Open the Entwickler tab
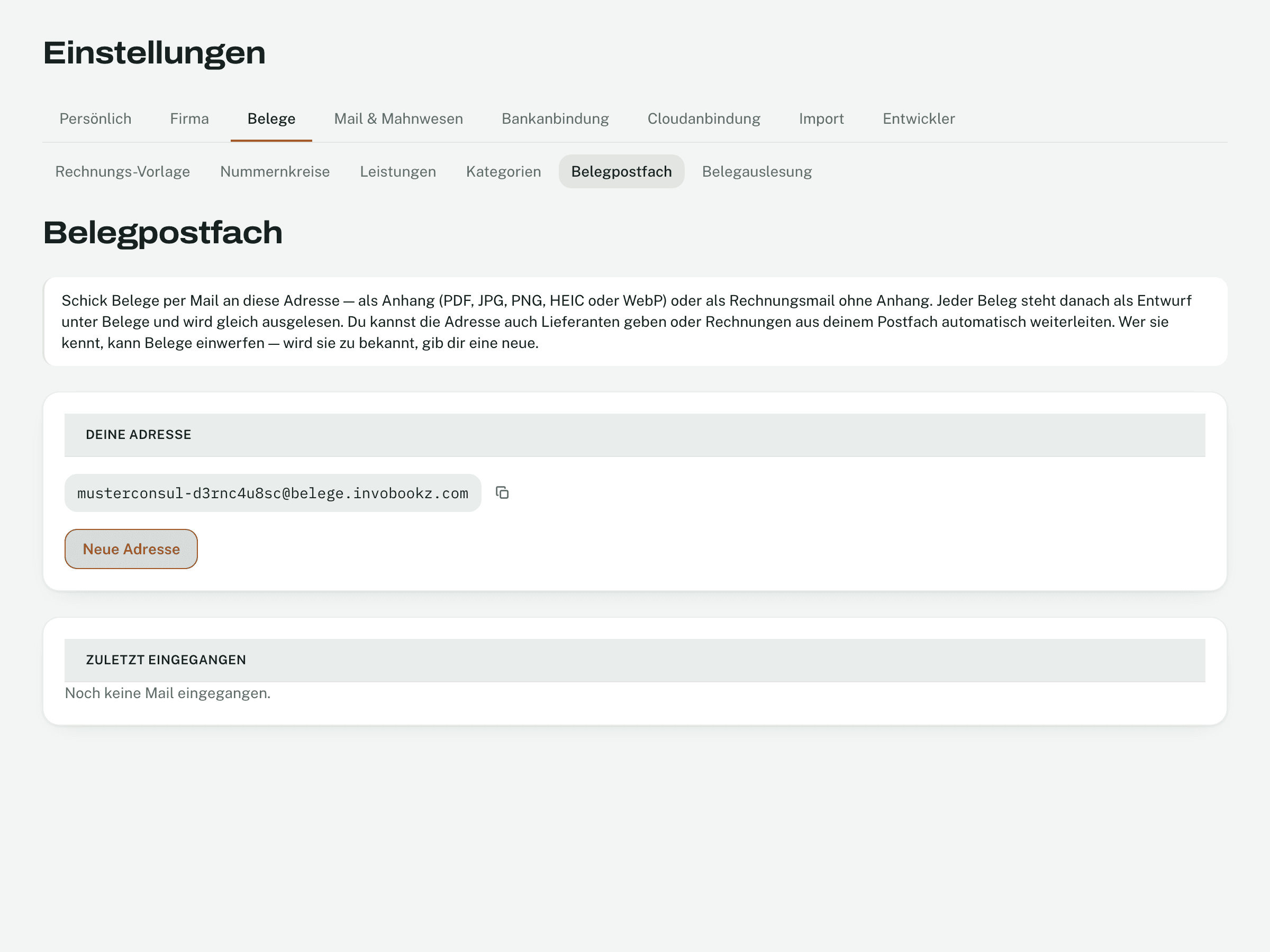 (919, 119)
